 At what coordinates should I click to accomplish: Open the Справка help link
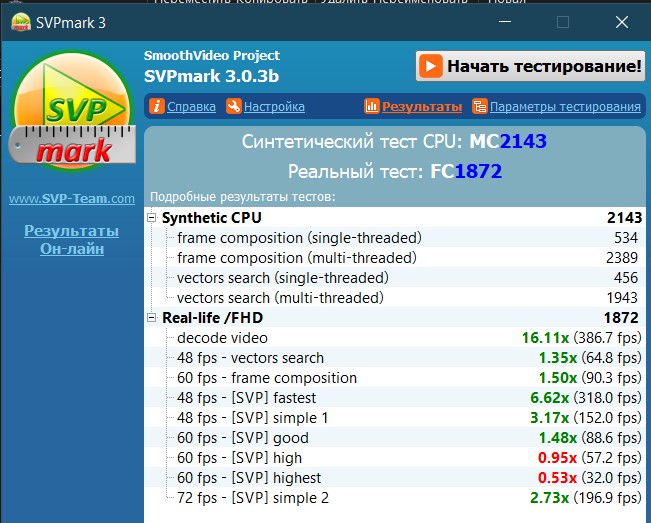(191, 106)
